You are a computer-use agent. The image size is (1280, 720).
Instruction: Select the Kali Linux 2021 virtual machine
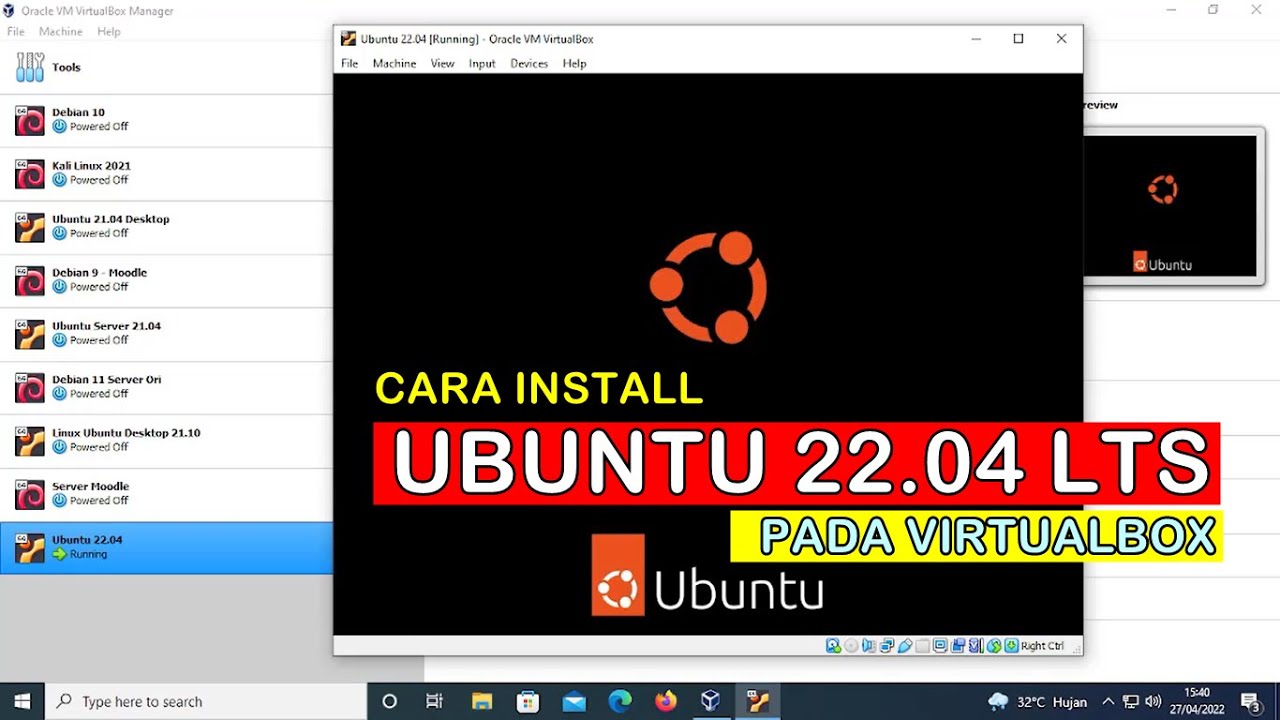pos(166,173)
